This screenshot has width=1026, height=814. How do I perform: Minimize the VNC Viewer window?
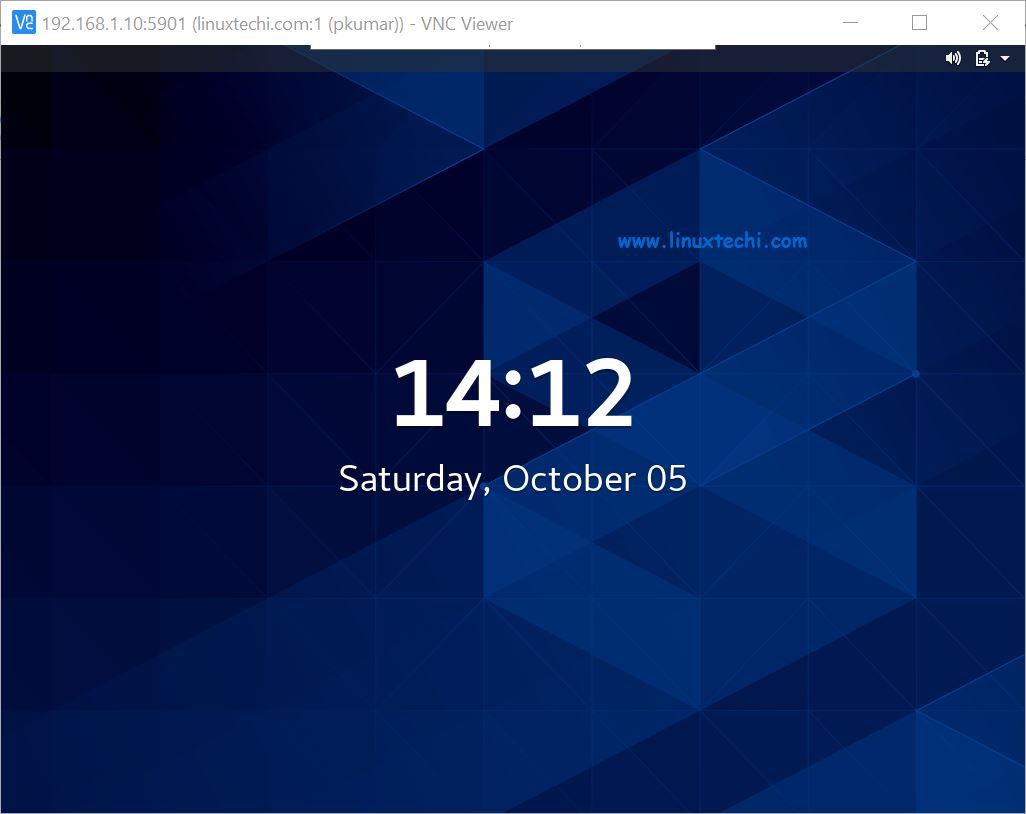click(849, 22)
